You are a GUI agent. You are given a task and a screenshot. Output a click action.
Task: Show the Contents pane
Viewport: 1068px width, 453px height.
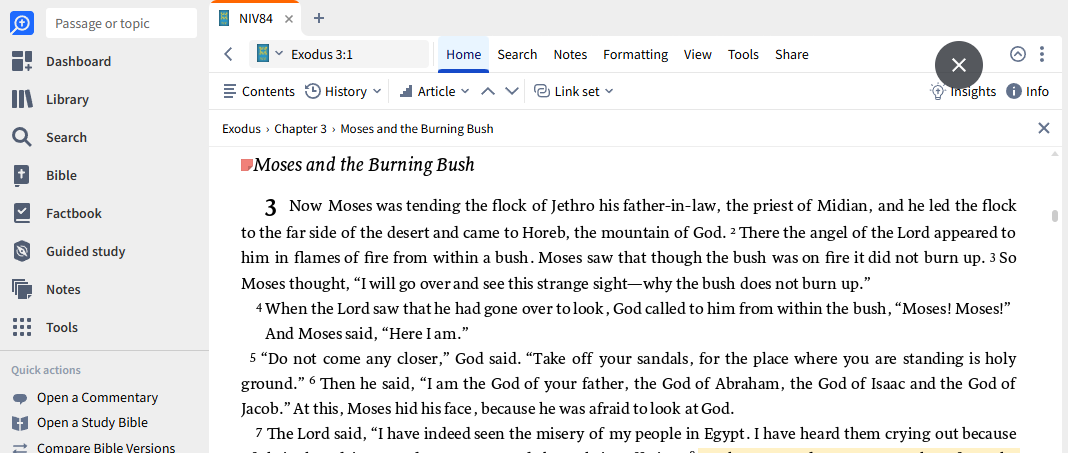[x=259, y=91]
